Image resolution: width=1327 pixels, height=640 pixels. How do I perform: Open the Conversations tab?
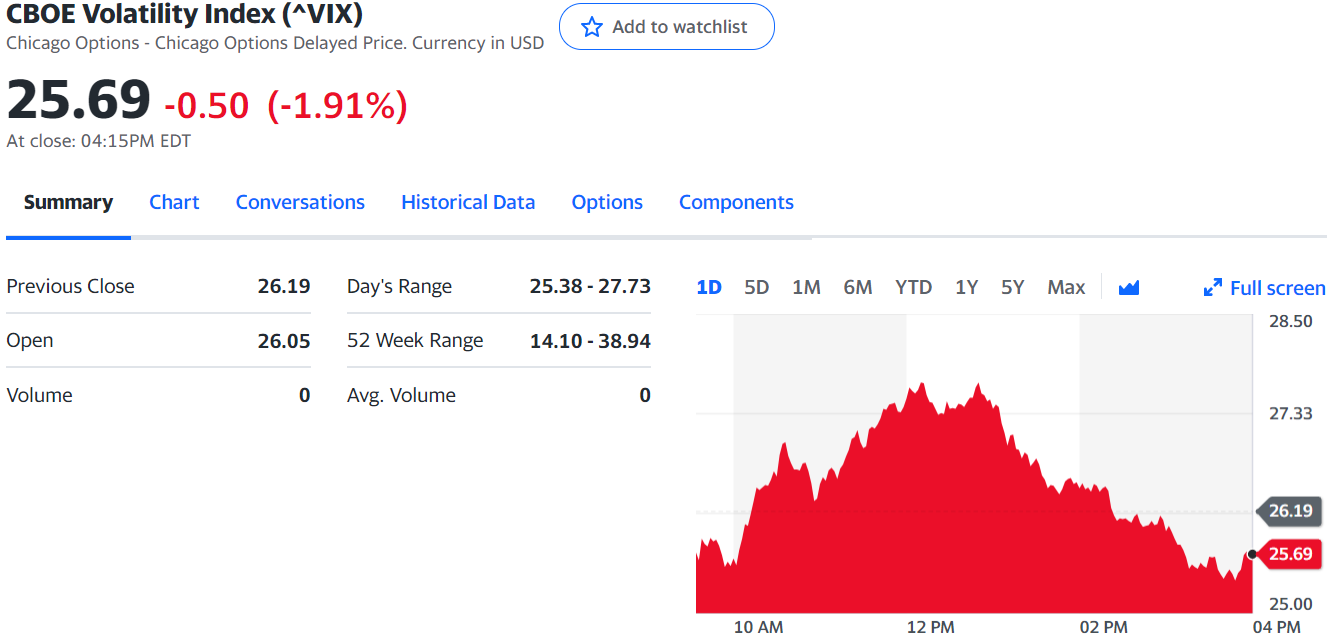pos(300,202)
